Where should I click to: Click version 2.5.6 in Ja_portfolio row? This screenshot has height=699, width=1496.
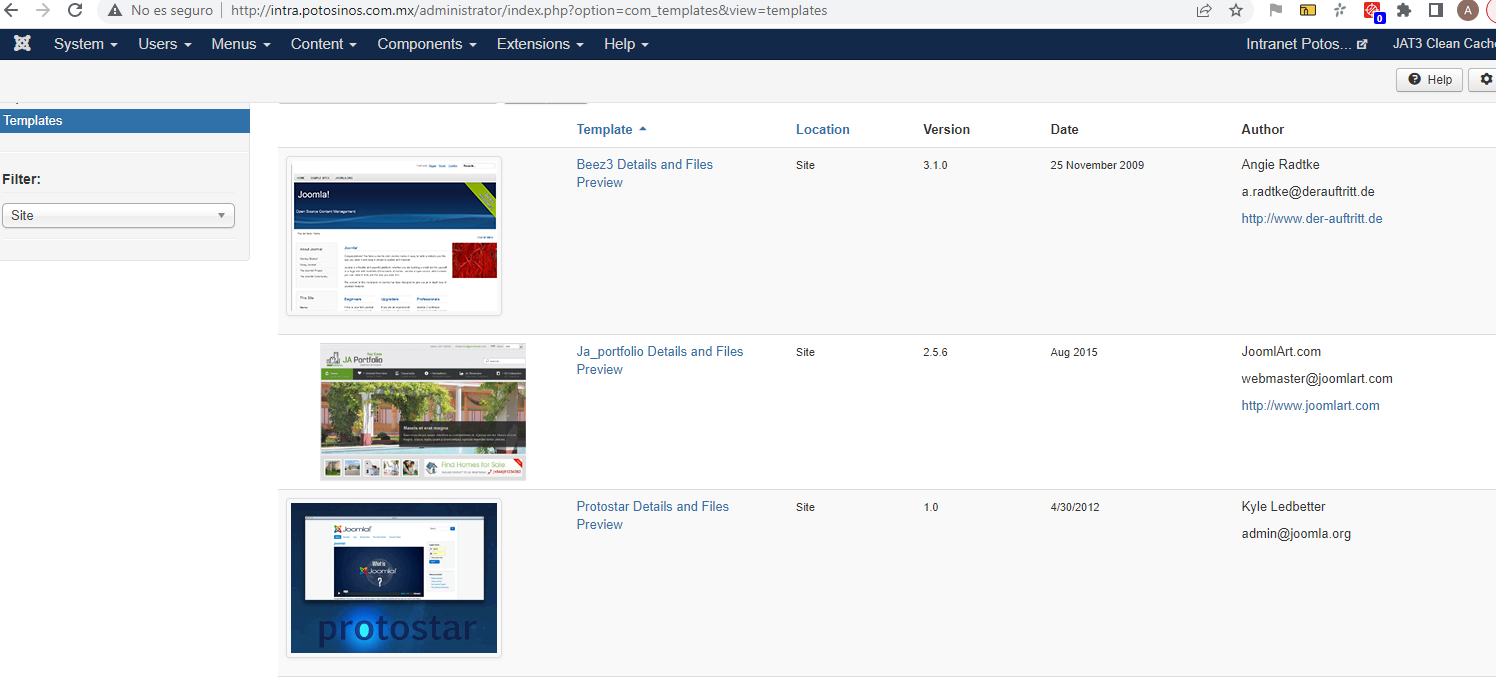[x=935, y=352]
